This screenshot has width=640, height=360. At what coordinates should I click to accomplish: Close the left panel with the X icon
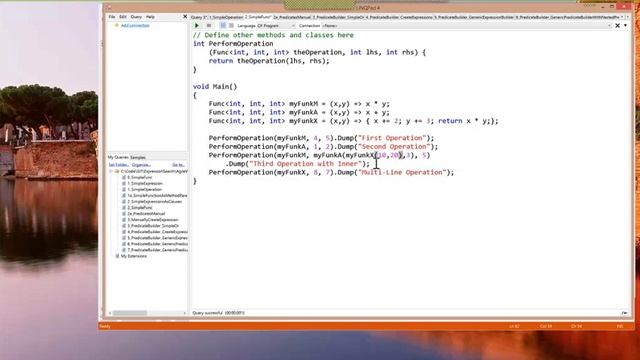(x=185, y=17)
